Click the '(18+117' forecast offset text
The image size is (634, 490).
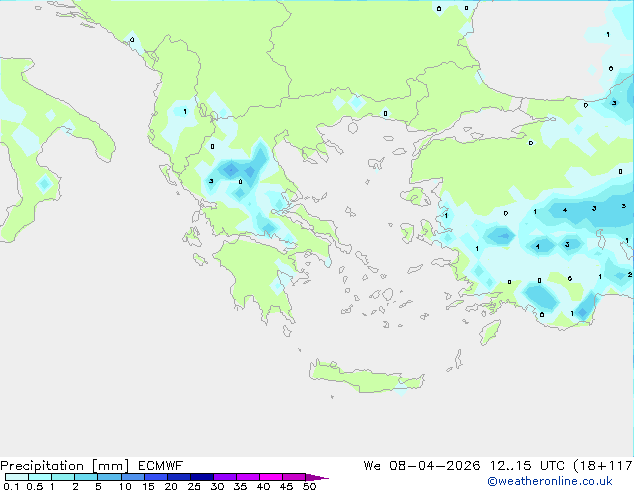coord(603,466)
